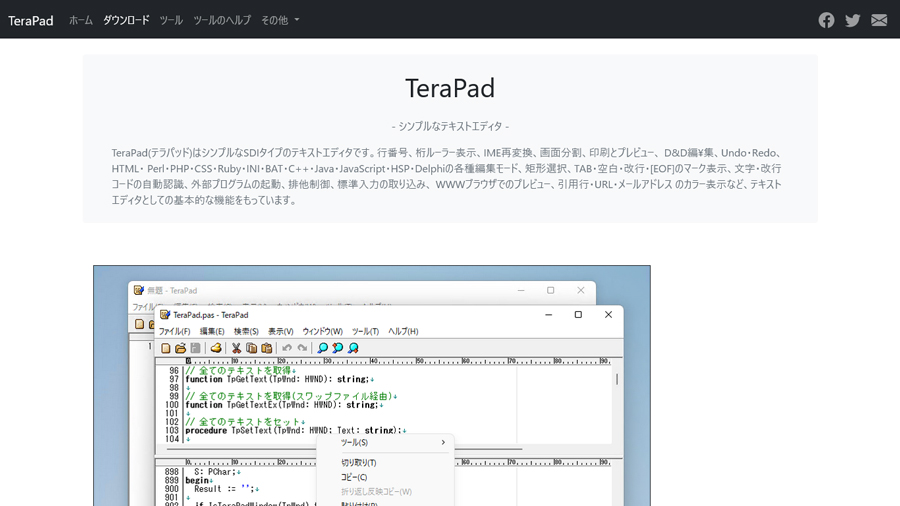
Task: Choose コピー(C) from context menu
Action: coord(354,477)
